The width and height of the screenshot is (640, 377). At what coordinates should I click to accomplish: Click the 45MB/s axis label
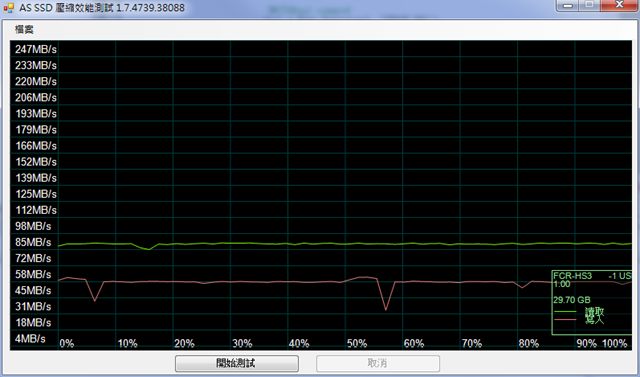[x=33, y=291]
